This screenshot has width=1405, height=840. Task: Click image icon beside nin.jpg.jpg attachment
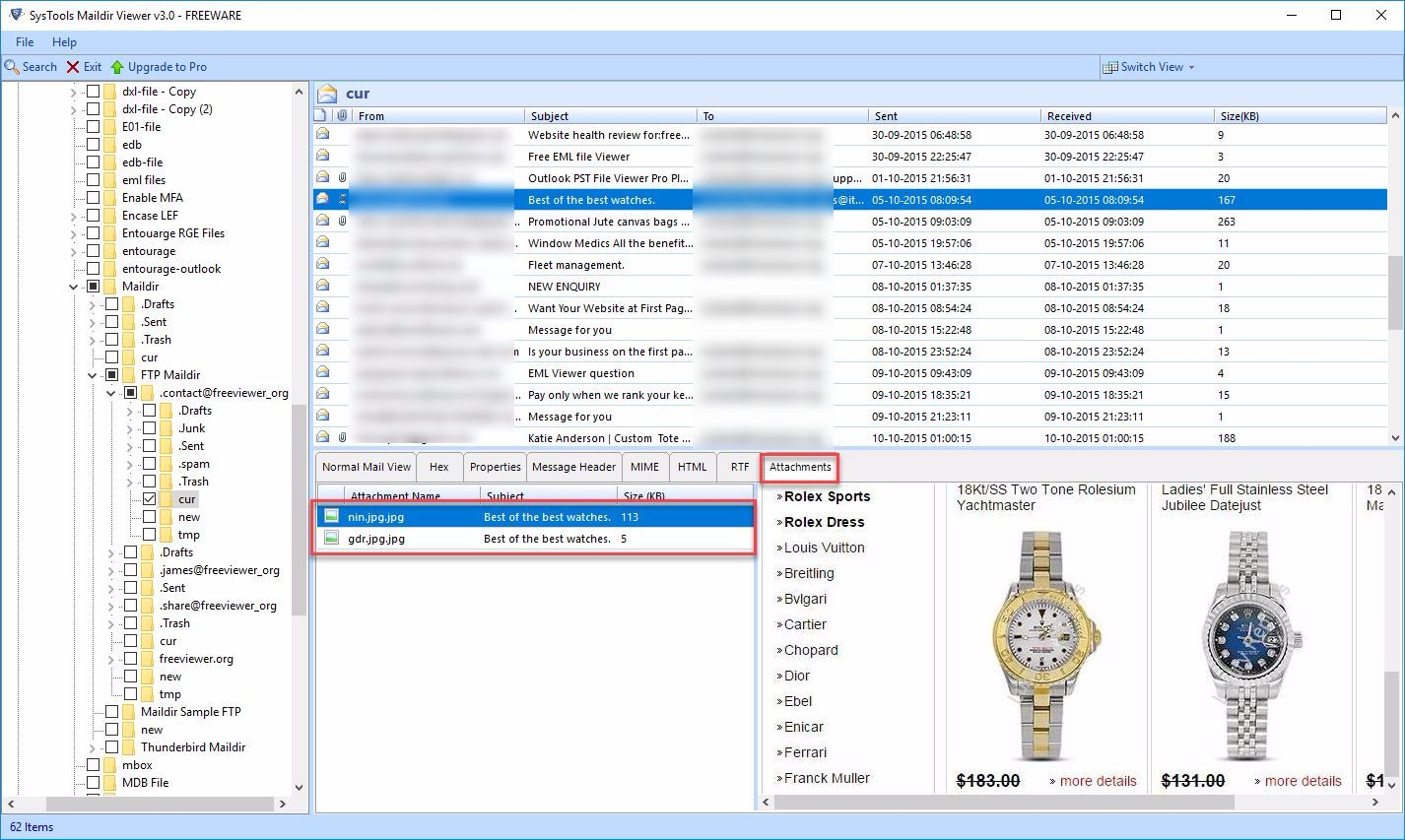(x=332, y=516)
